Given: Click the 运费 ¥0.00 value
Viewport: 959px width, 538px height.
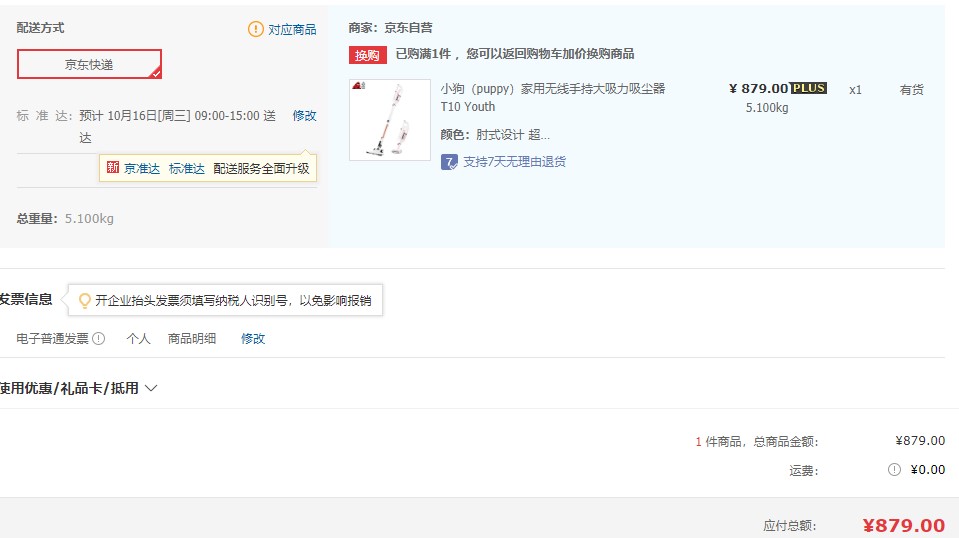Looking at the screenshot, I should [927, 470].
